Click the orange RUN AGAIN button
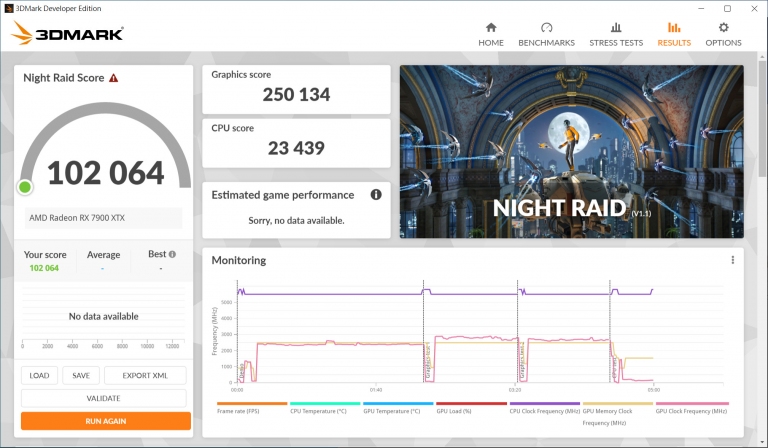Image resolution: width=768 pixels, height=448 pixels. [106, 421]
